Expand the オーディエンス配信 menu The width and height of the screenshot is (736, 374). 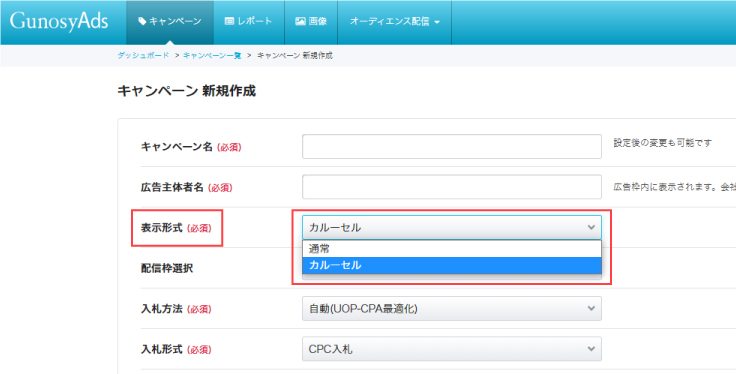(394, 22)
